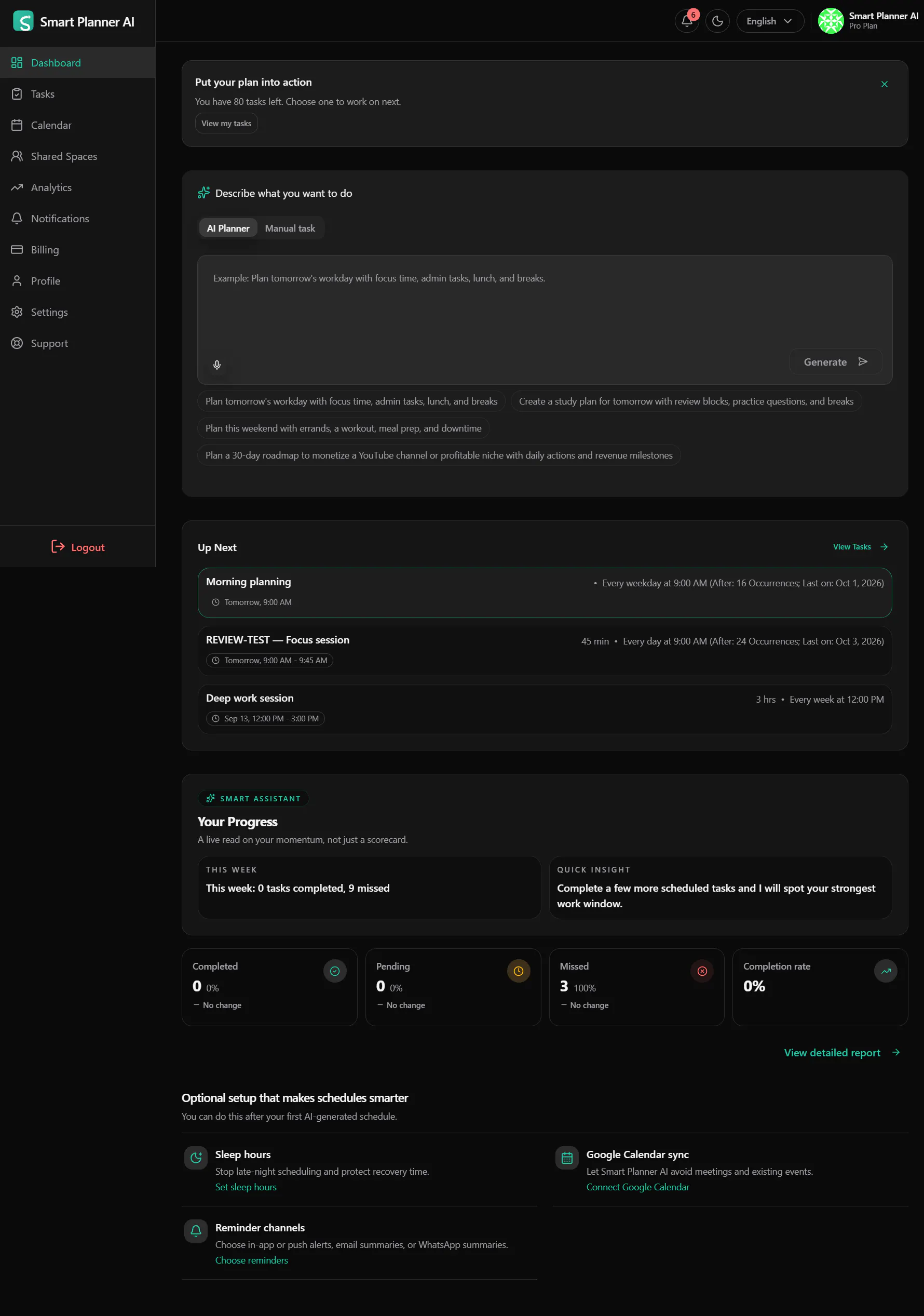Image resolution: width=924 pixels, height=1316 pixels.
Task: Switch to the Manual task tab
Action: click(290, 228)
